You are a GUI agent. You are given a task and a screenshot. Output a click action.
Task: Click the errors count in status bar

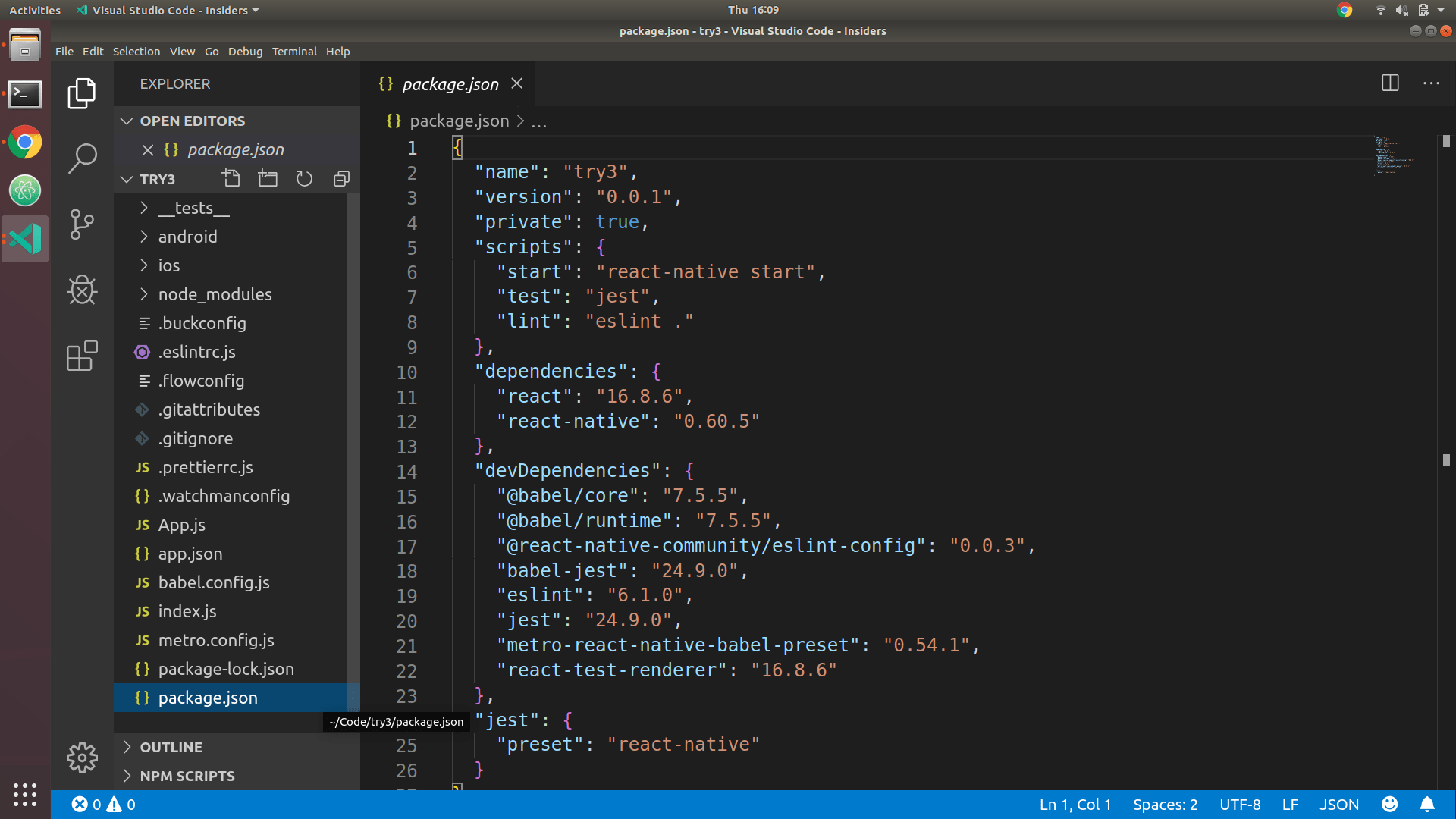pyautogui.click(x=86, y=805)
